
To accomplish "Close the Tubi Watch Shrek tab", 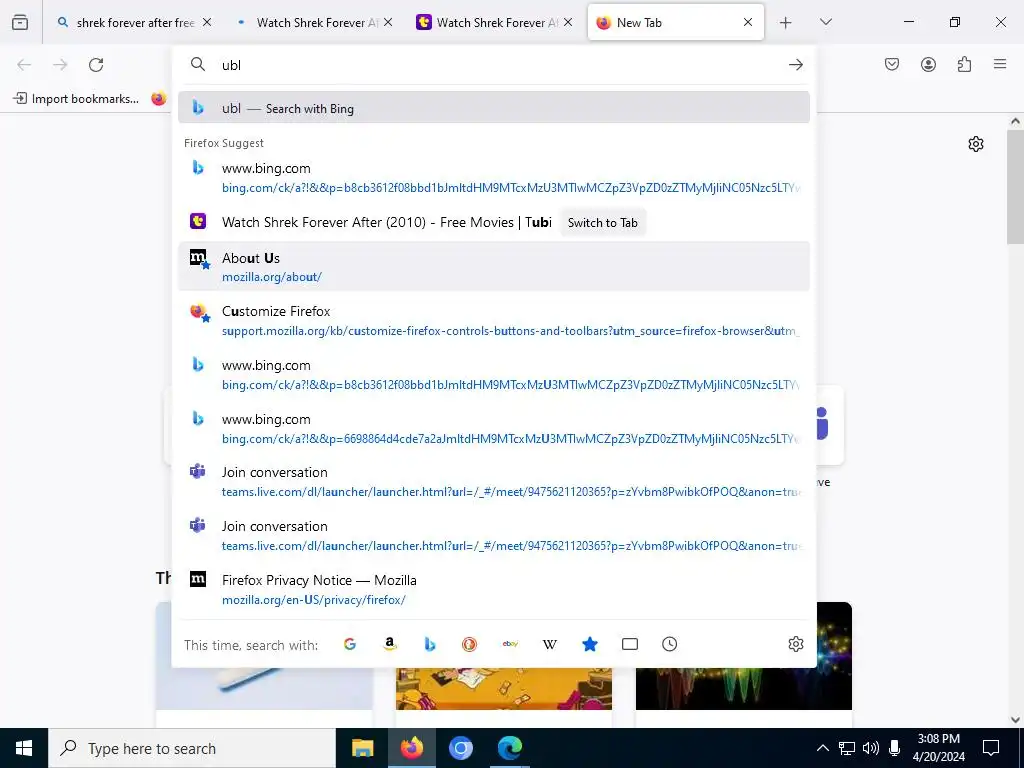I will 568,22.
